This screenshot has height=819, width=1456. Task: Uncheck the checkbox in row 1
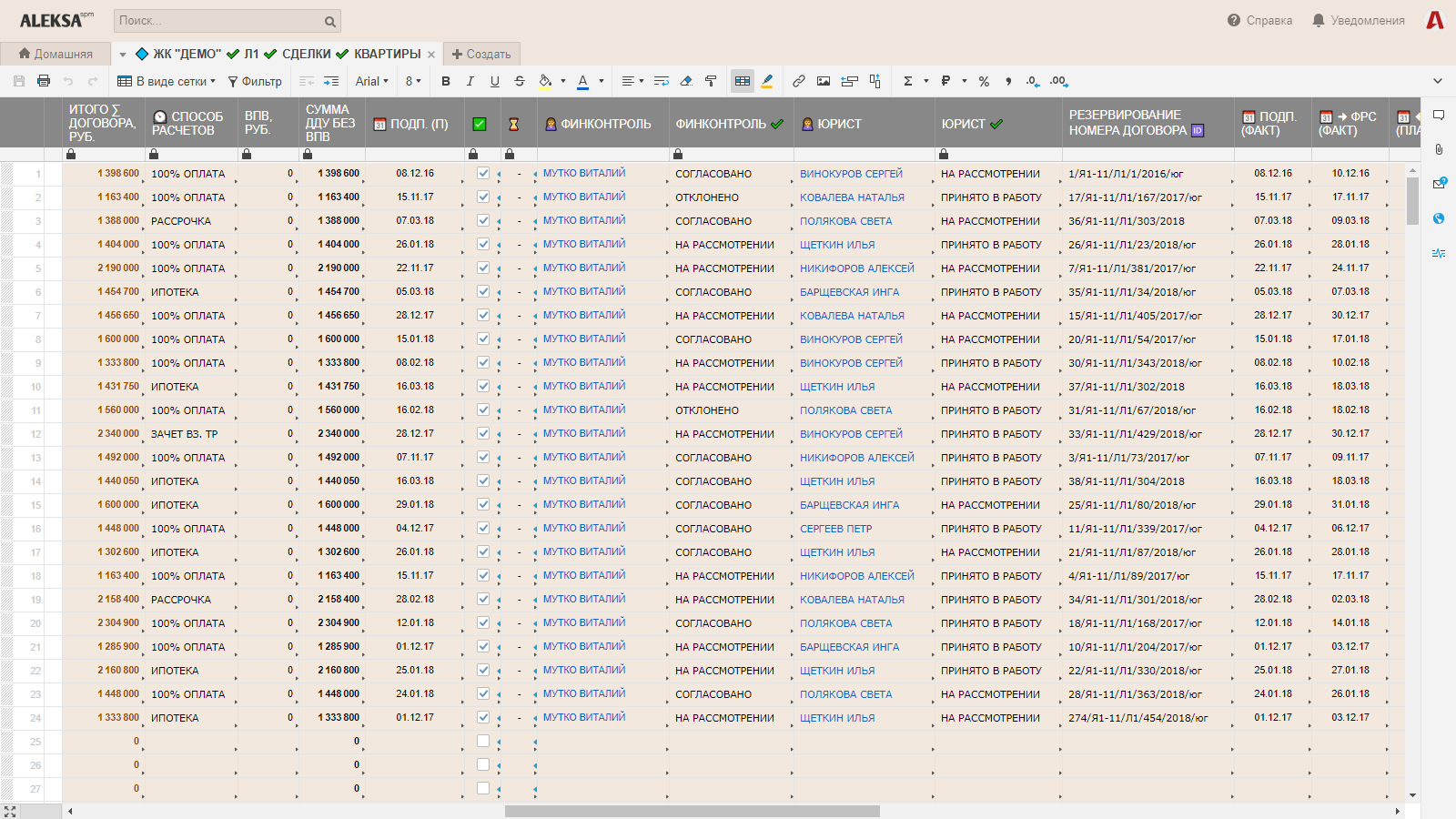pyautogui.click(x=483, y=173)
